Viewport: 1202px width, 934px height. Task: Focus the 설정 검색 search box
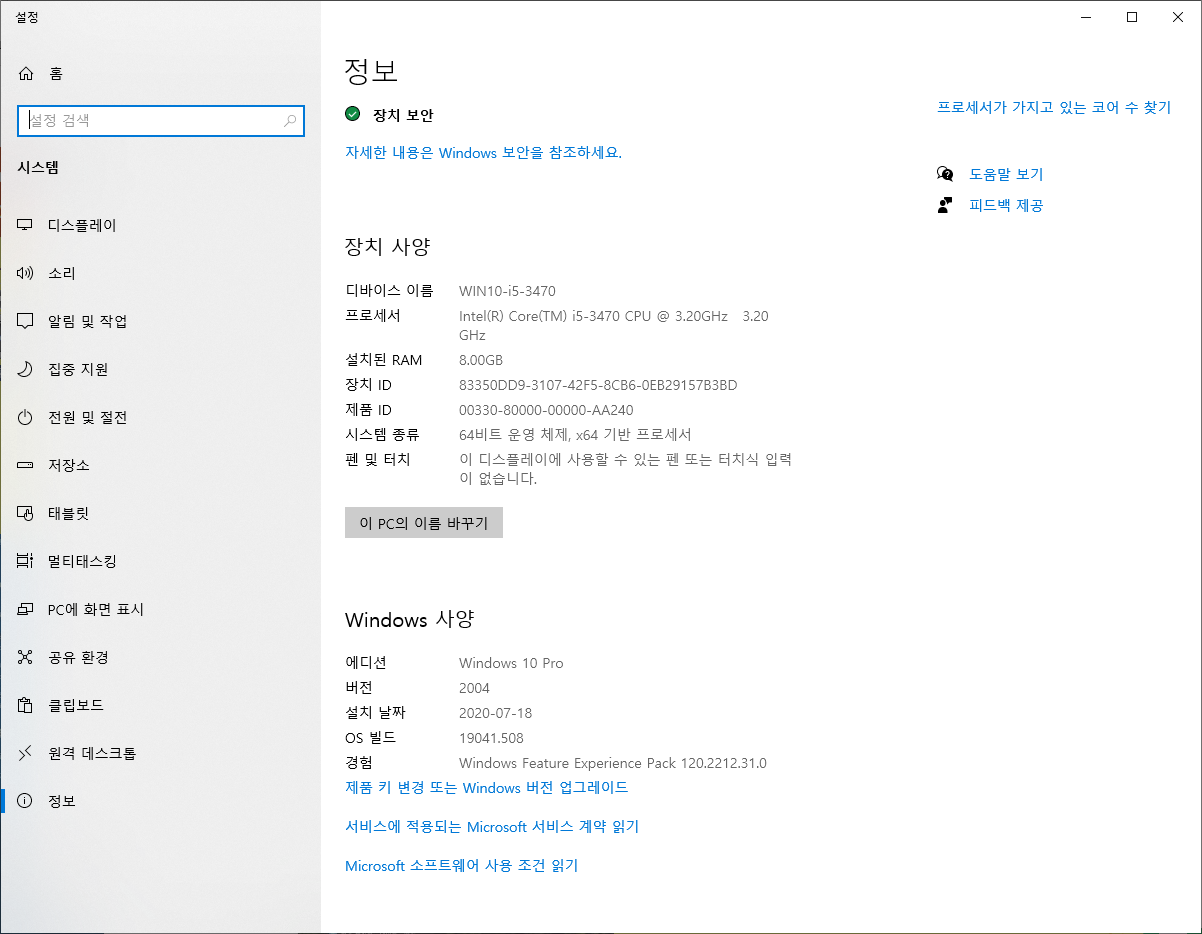[x=161, y=121]
